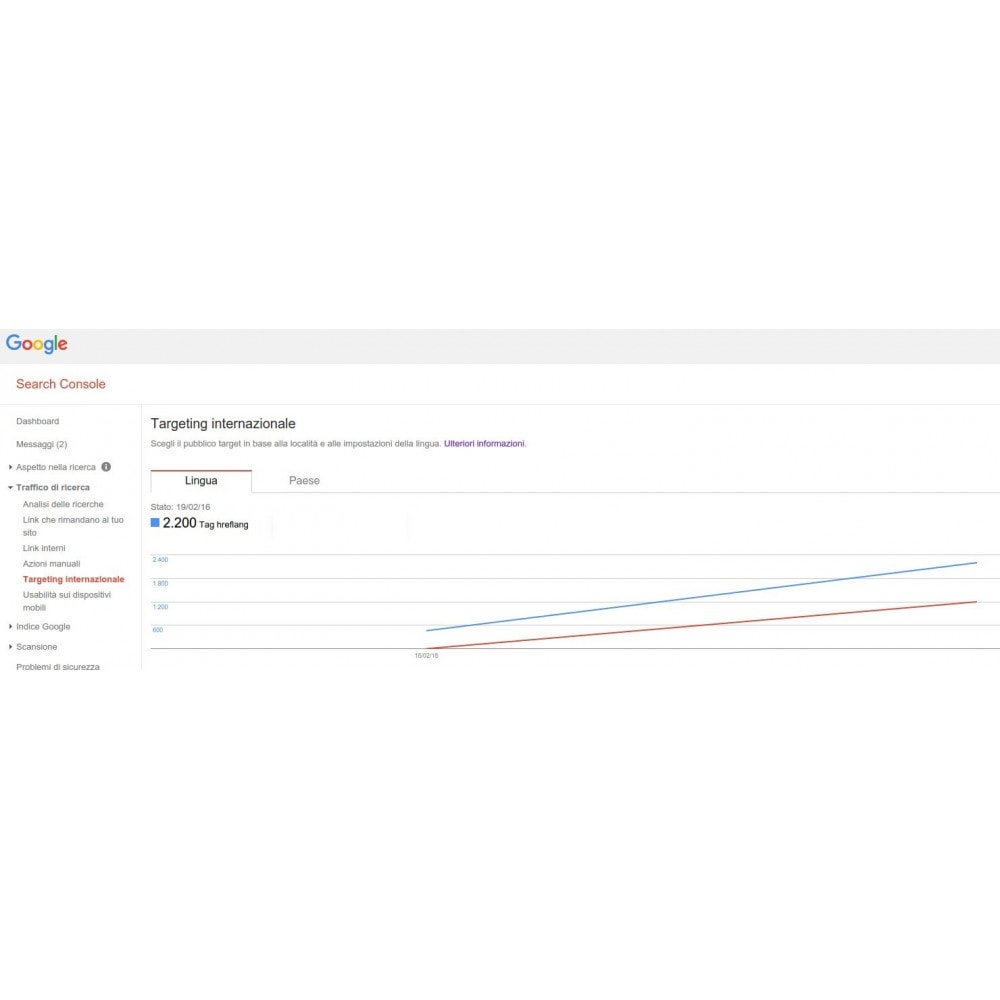The height and width of the screenshot is (1000, 1000).
Task: Open Azioni manuali page
Action: 52,564
